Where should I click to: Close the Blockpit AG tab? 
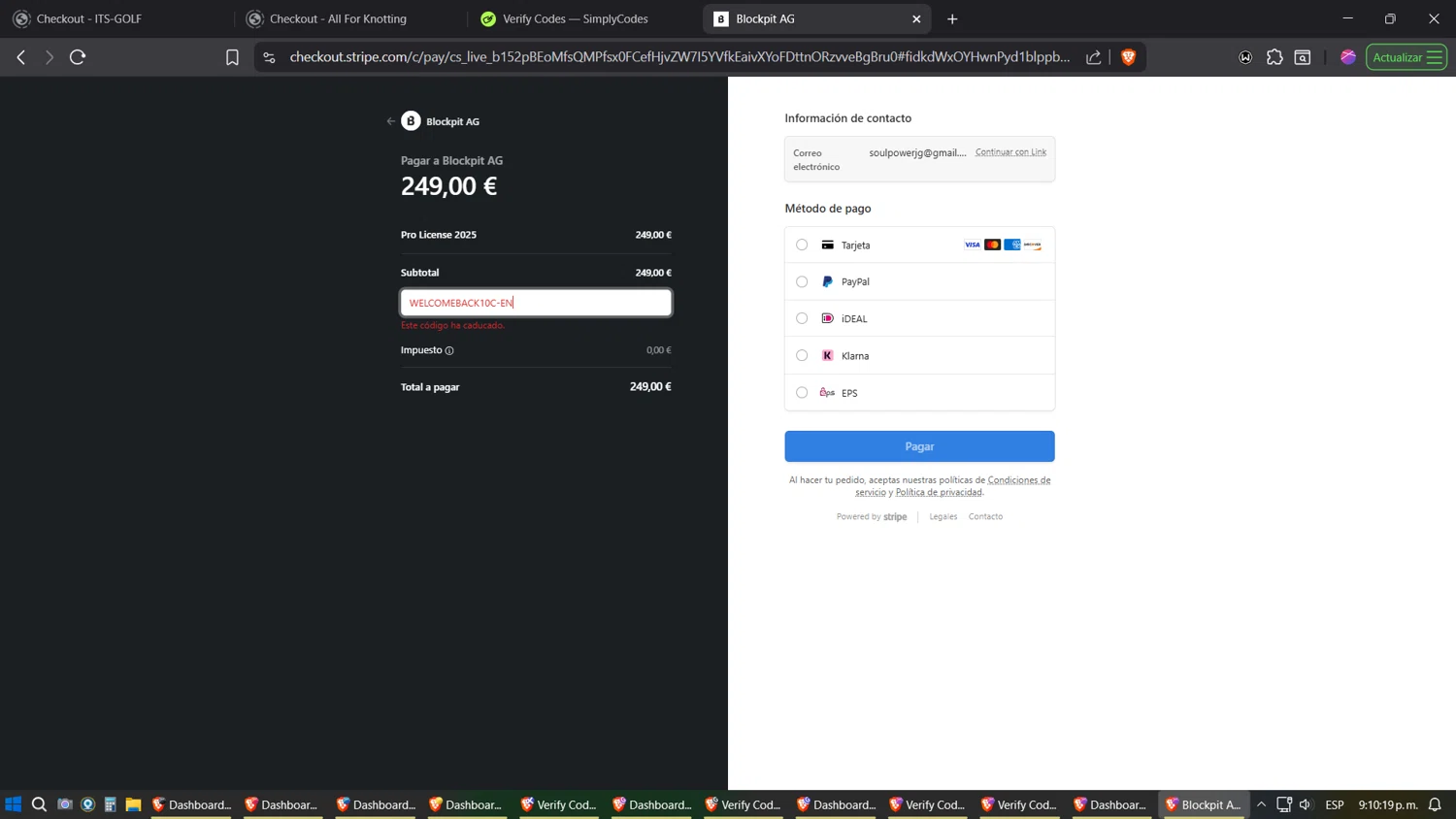[916, 18]
